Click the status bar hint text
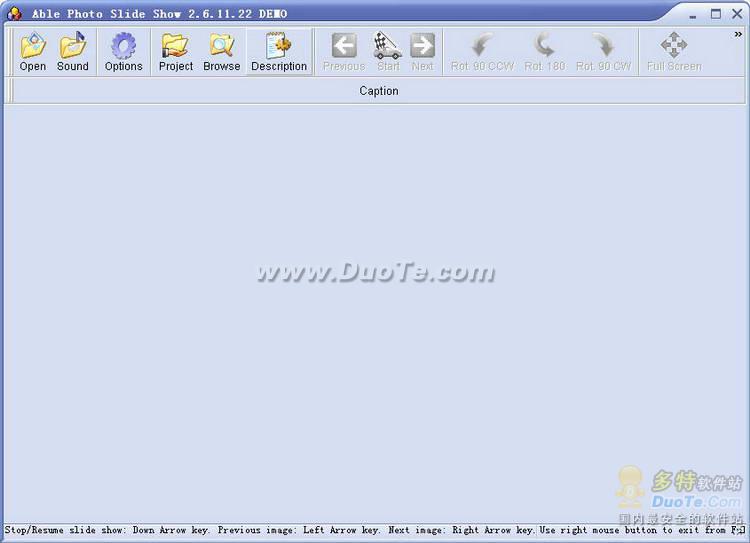This screenshot has width=750, height=543. click(375, 530)
